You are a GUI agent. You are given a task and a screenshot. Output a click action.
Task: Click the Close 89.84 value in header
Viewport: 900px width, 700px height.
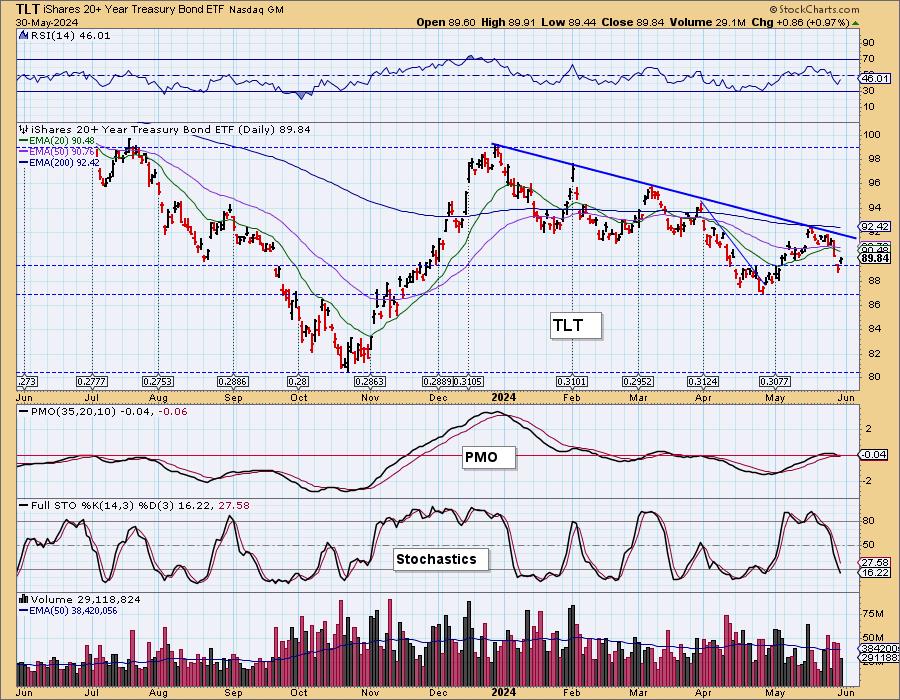(x=633, y=22)
